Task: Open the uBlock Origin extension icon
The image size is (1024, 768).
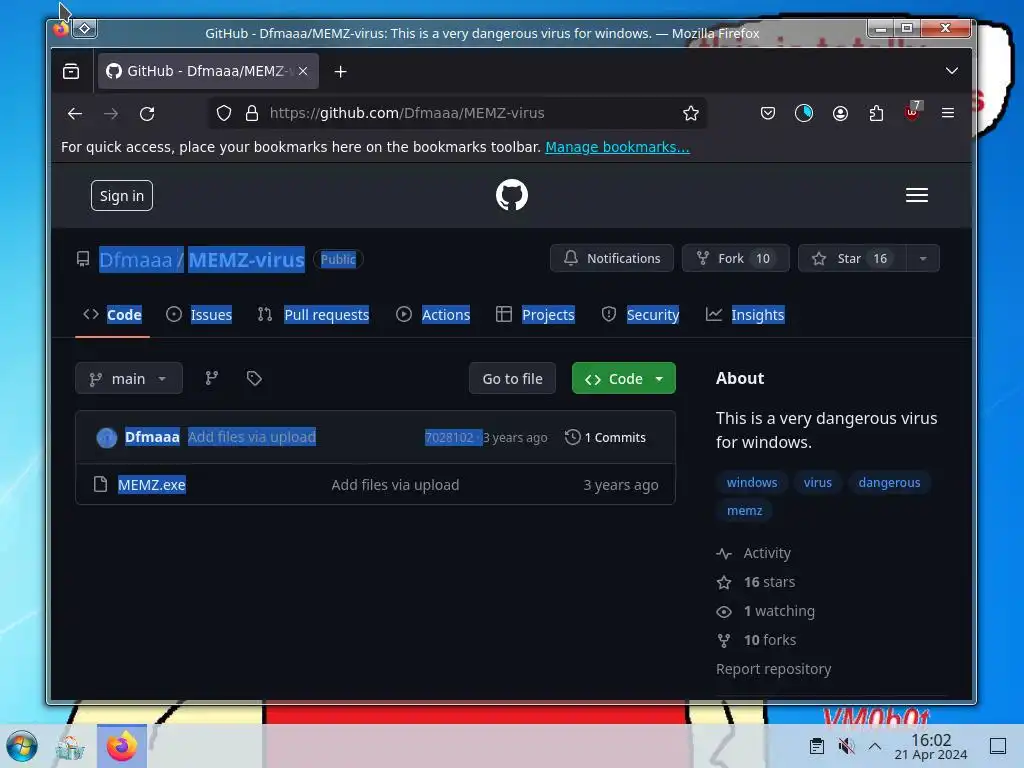Action: [912, 112]
